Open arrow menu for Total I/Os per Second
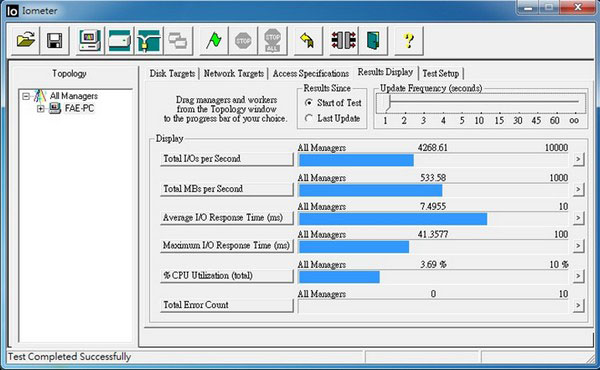Screen dimensions: 600x370 [578, 158]
